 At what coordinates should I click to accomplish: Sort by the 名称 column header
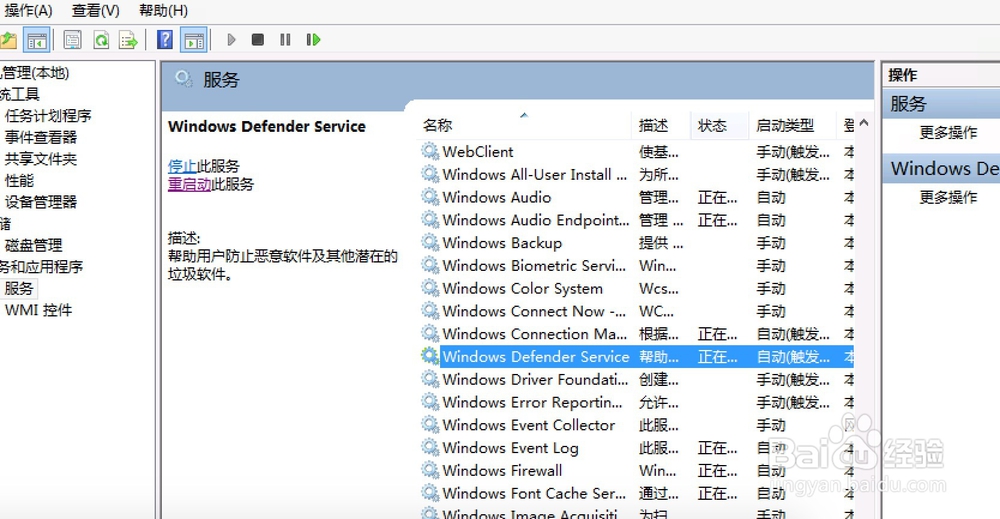(525, 126)
